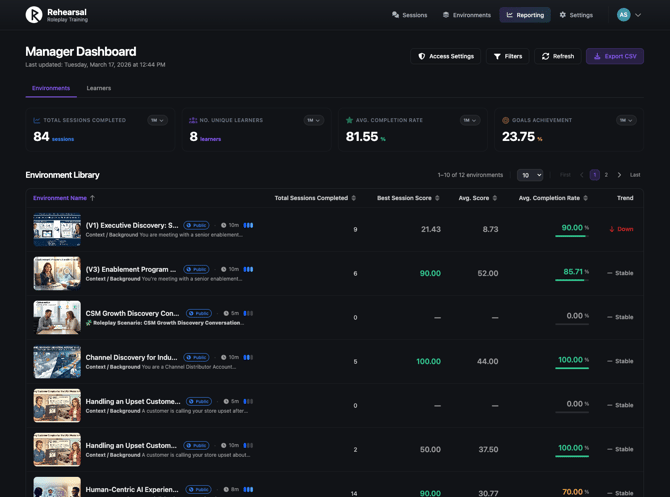Go to page 2 of environments
This screenshot has width=670, height=497.
point(606,175)
